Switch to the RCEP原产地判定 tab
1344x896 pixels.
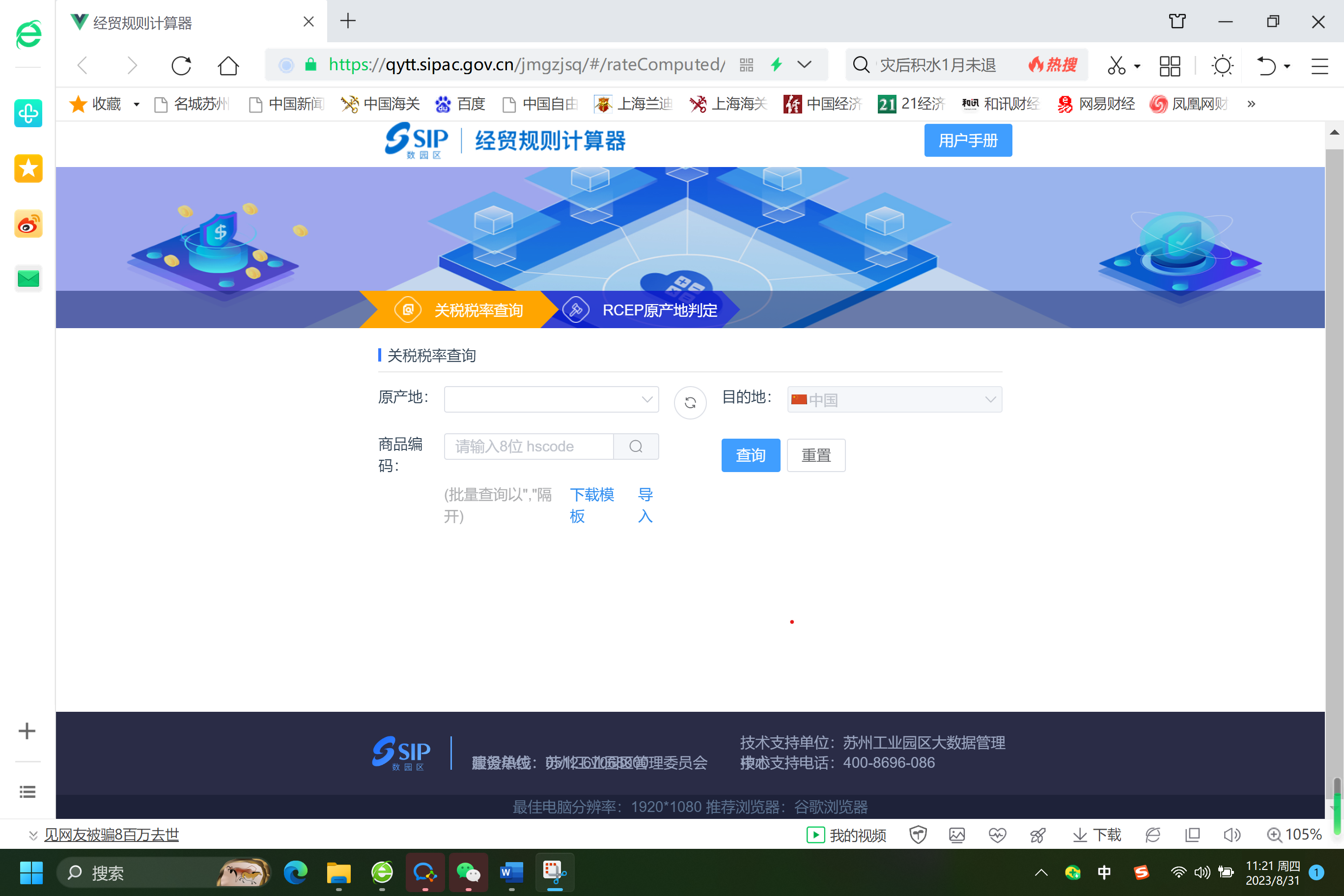click(658, 309)
